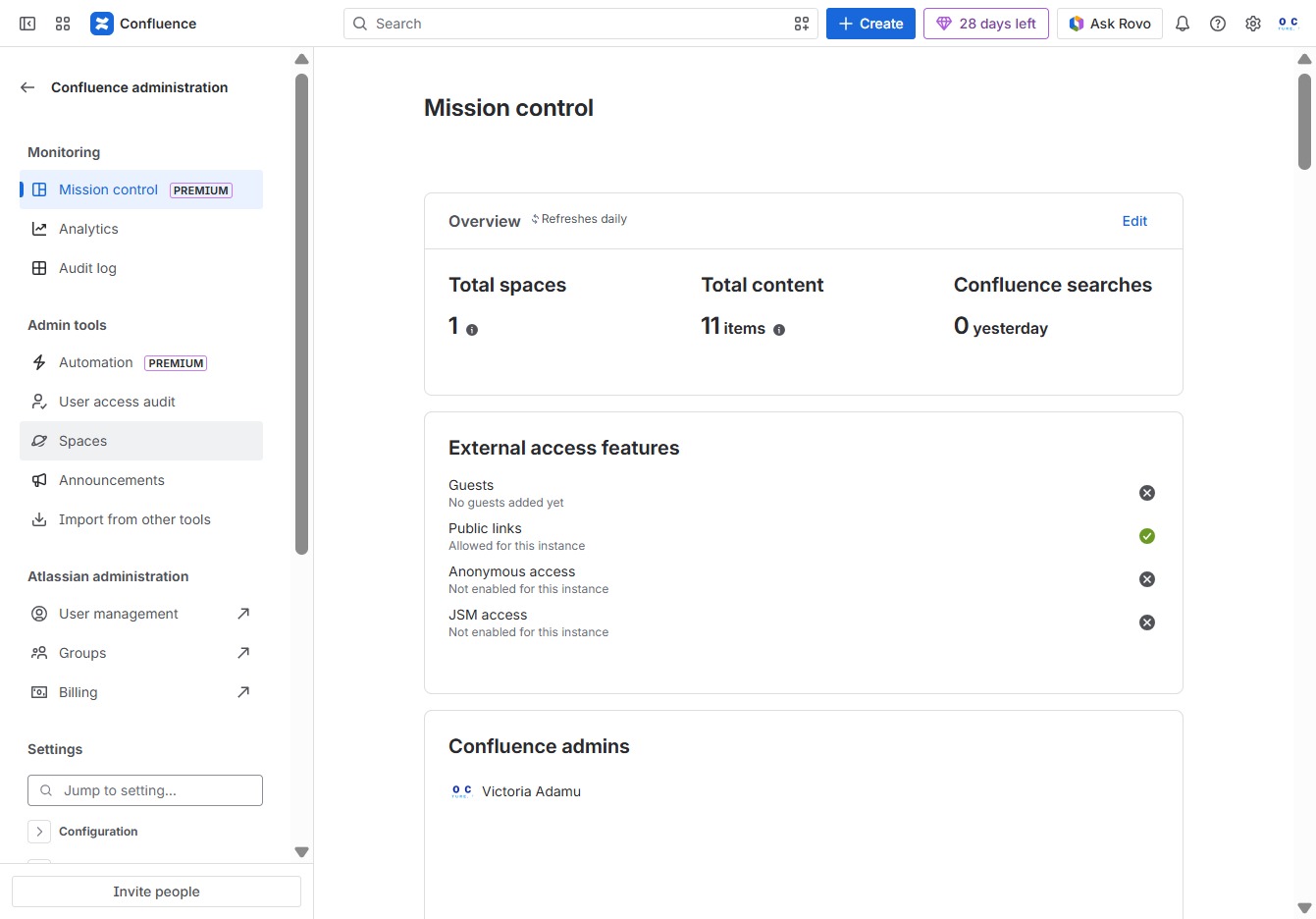Viewport: 1316px width, 919px height.
Task: Open User access audit
Action: 141,402
